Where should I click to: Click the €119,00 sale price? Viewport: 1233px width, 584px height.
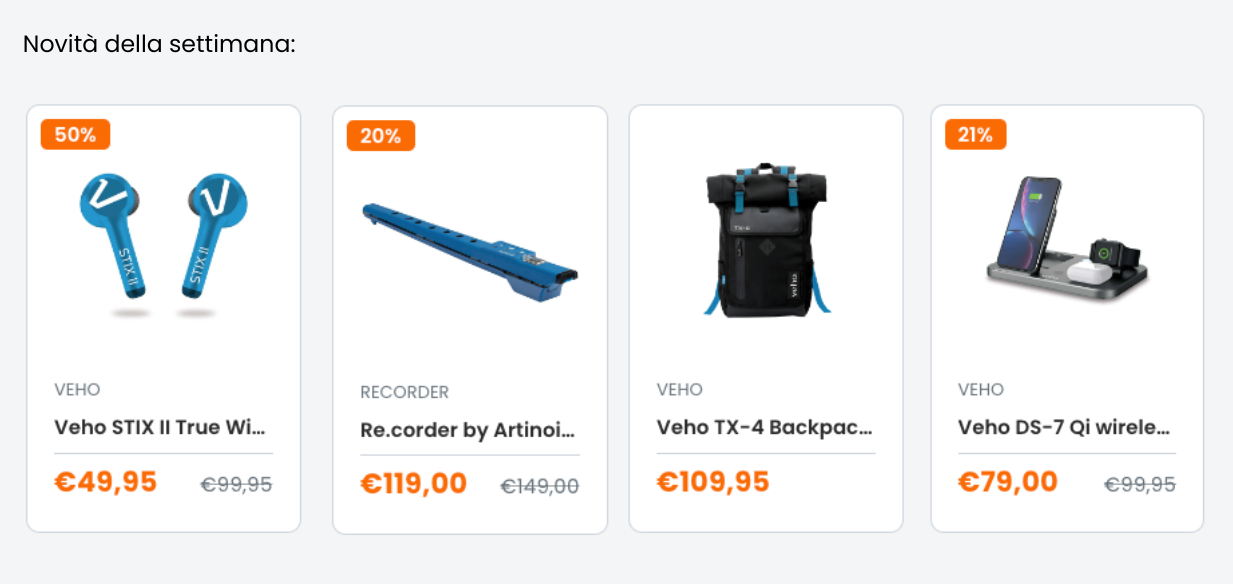tap(414, 484)
